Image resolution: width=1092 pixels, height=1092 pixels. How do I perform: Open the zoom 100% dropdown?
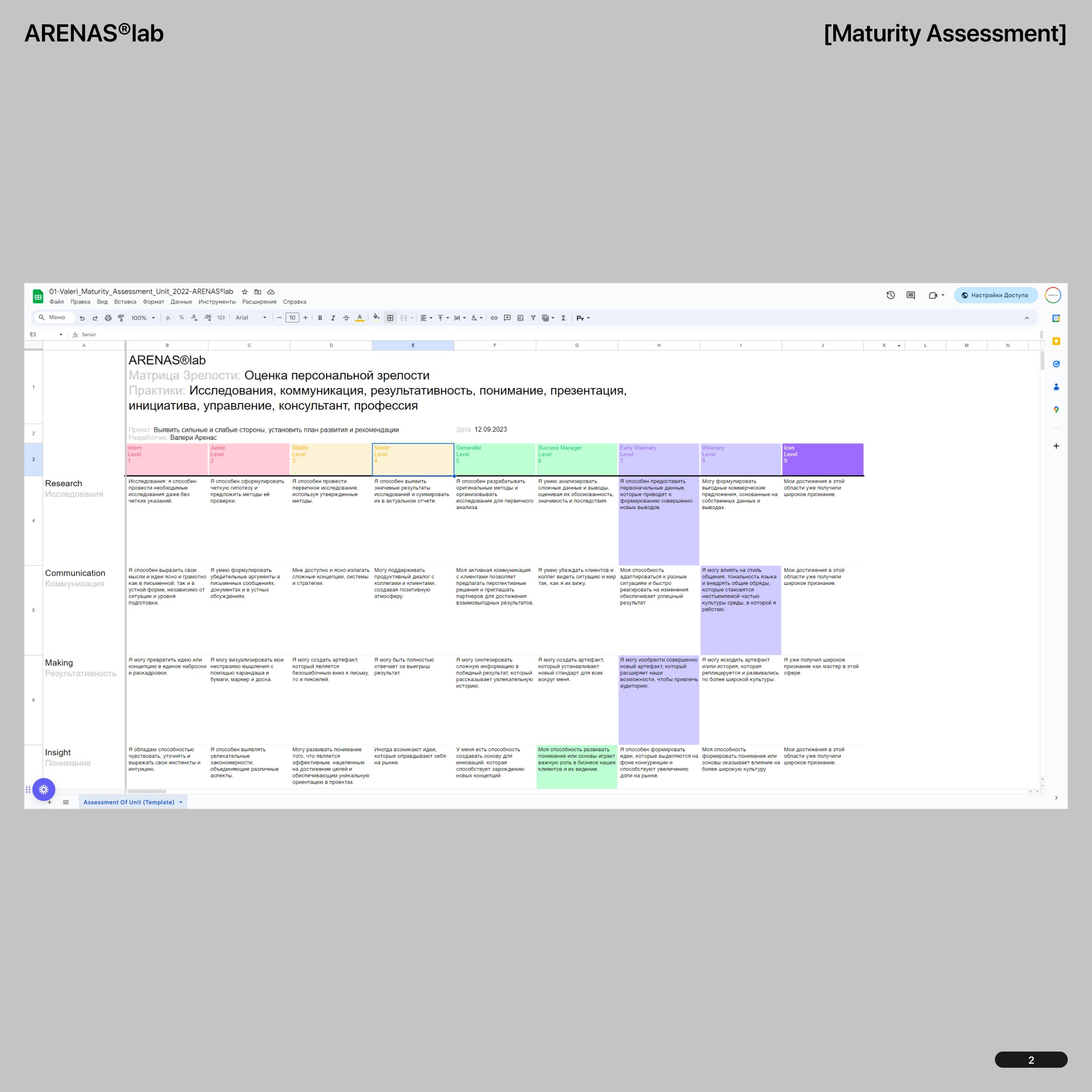[143, 317]
